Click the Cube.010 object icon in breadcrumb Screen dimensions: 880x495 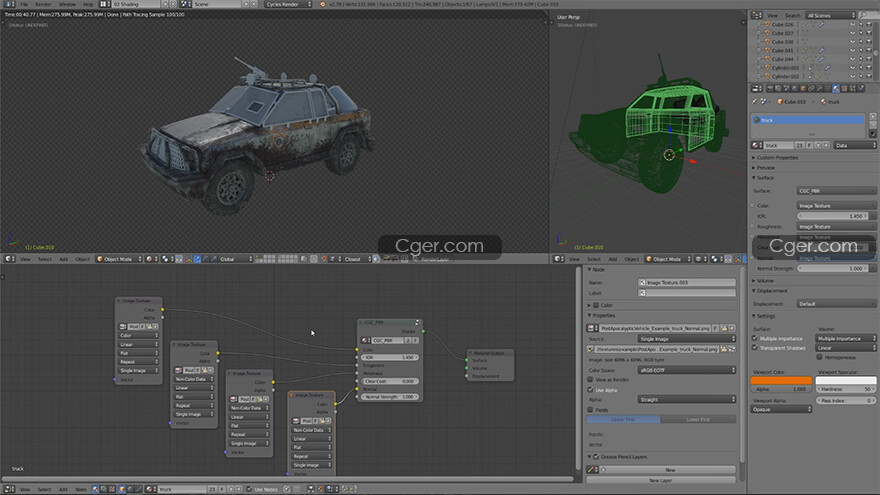tap(780, 102)
